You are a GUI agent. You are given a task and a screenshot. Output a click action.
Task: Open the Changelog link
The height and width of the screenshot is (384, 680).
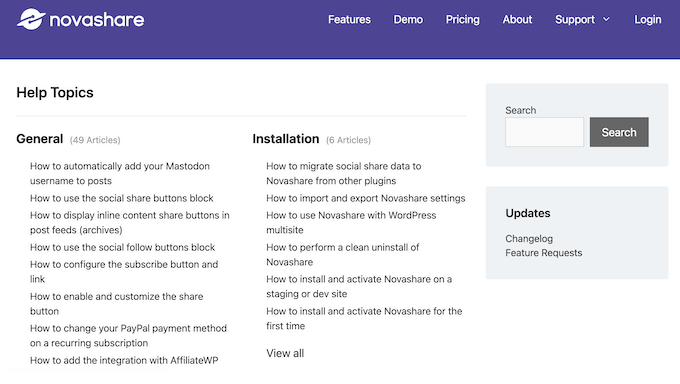coord(529,239)
